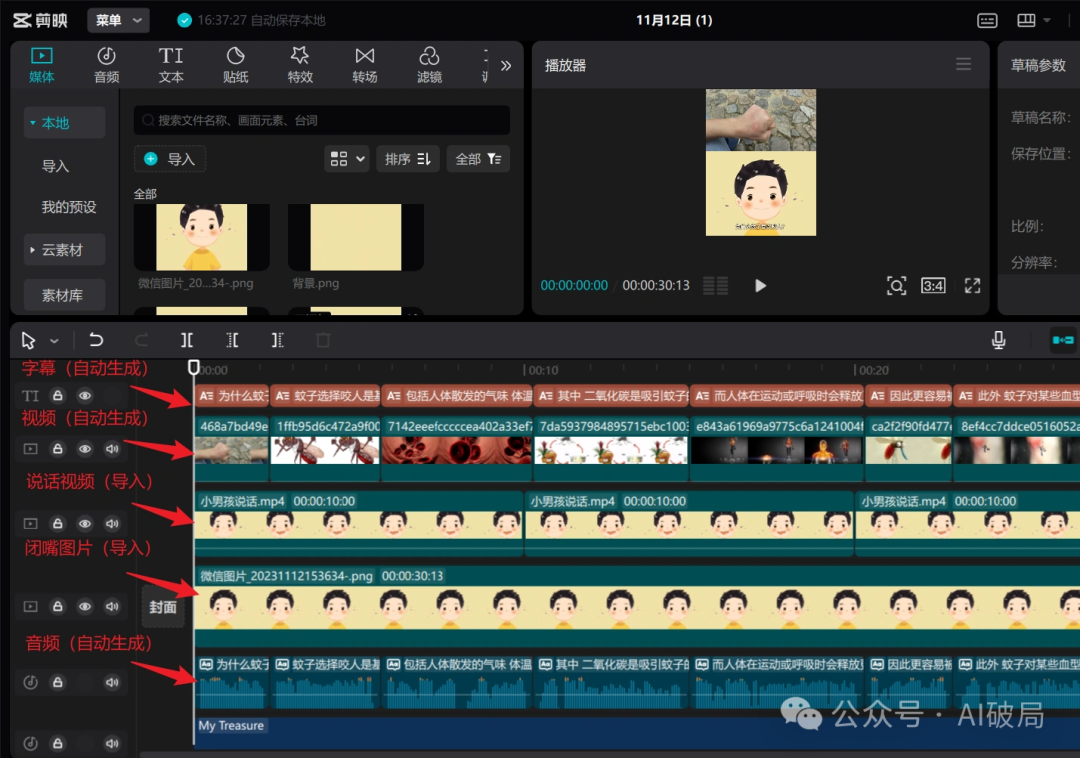This screenshot has height=758, width=1080.
Task: Change the 3:4 aspect ratio setting
Action: pos(933,286)
